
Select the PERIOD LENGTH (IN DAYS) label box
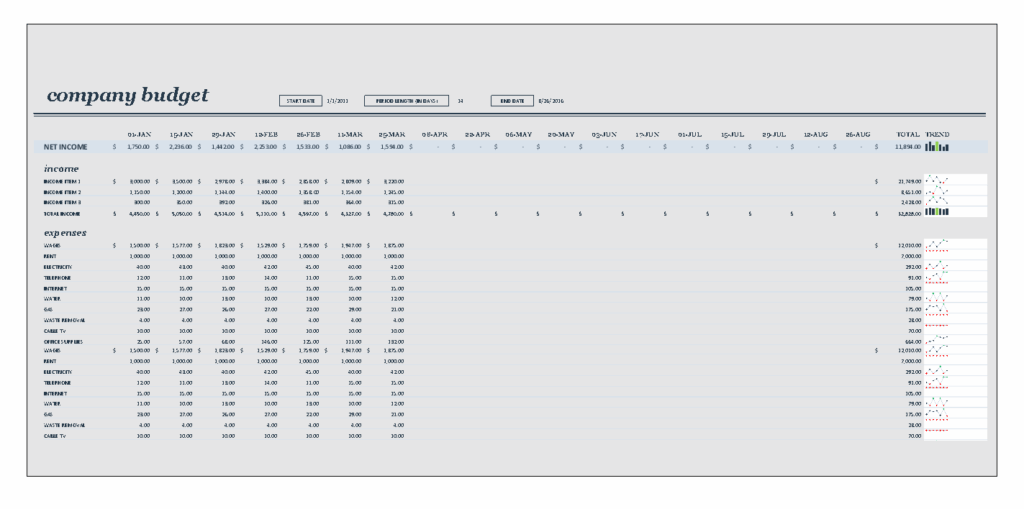[x=406, y=101]
